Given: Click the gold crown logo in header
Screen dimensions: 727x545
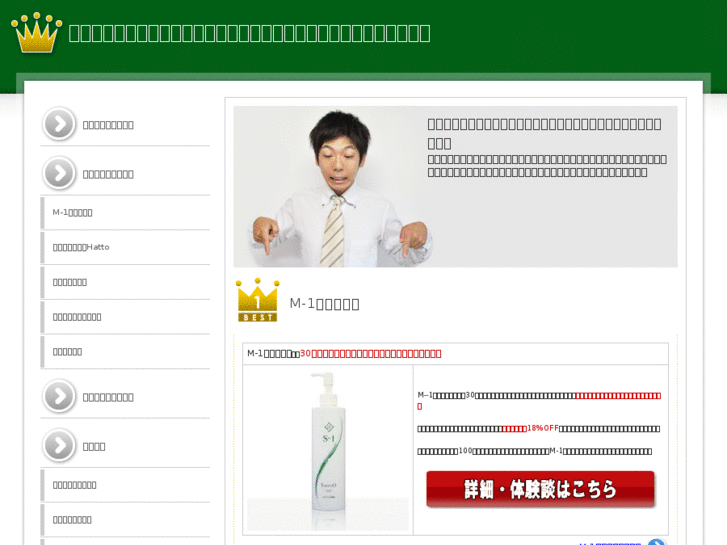Looking at the screenshot, I should (x=37, y=33).
